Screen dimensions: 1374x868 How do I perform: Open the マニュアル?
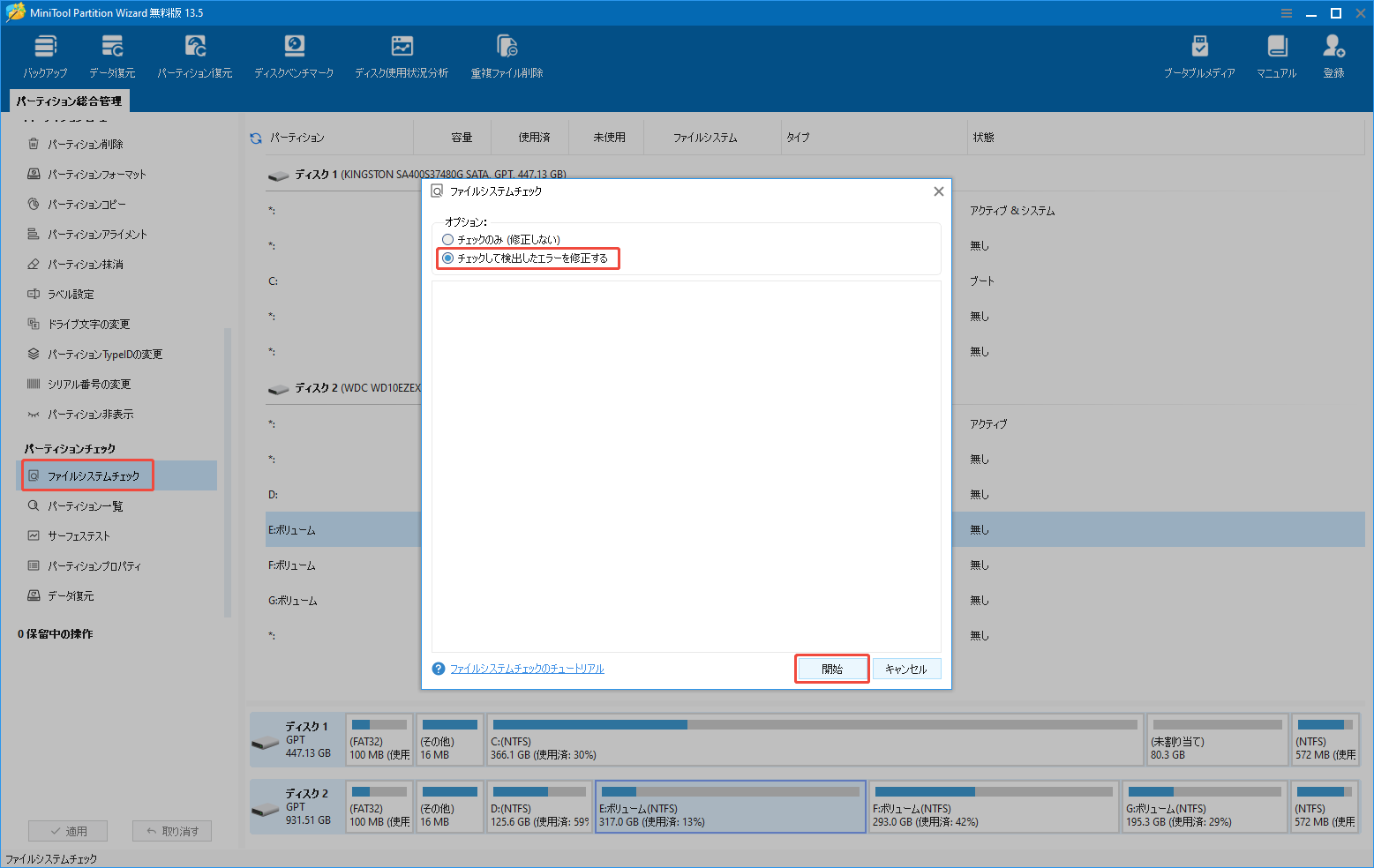pos(1275,55)
